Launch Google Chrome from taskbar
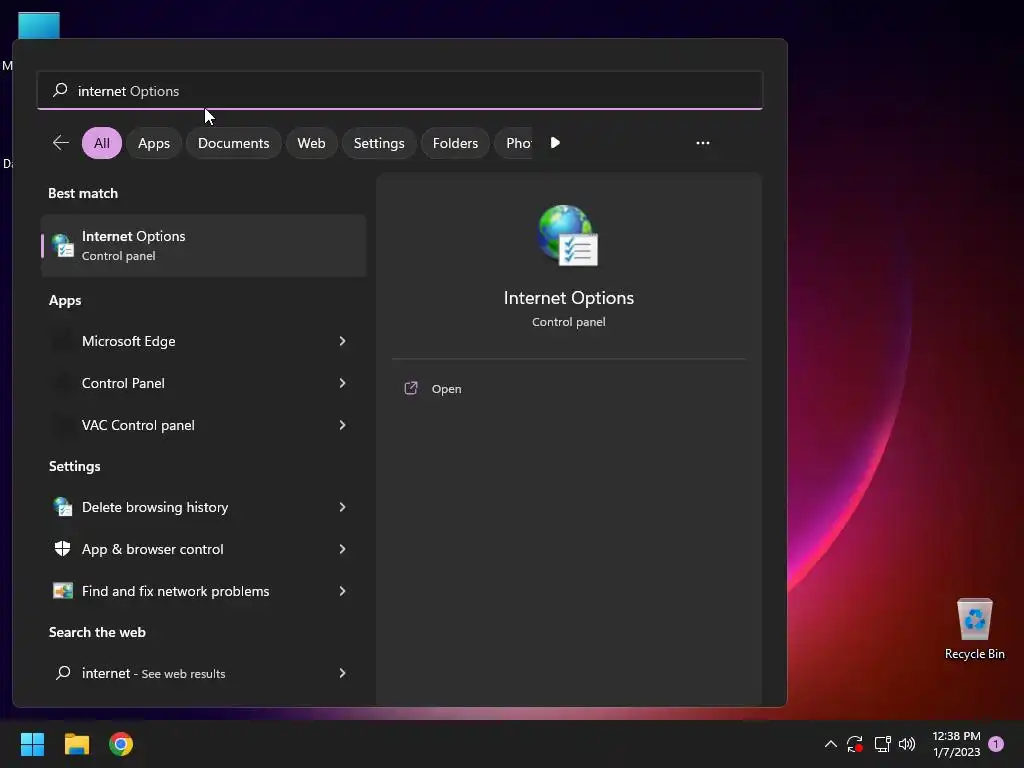Viewport: 1024px width, 768px height. [x=121, y=744]
